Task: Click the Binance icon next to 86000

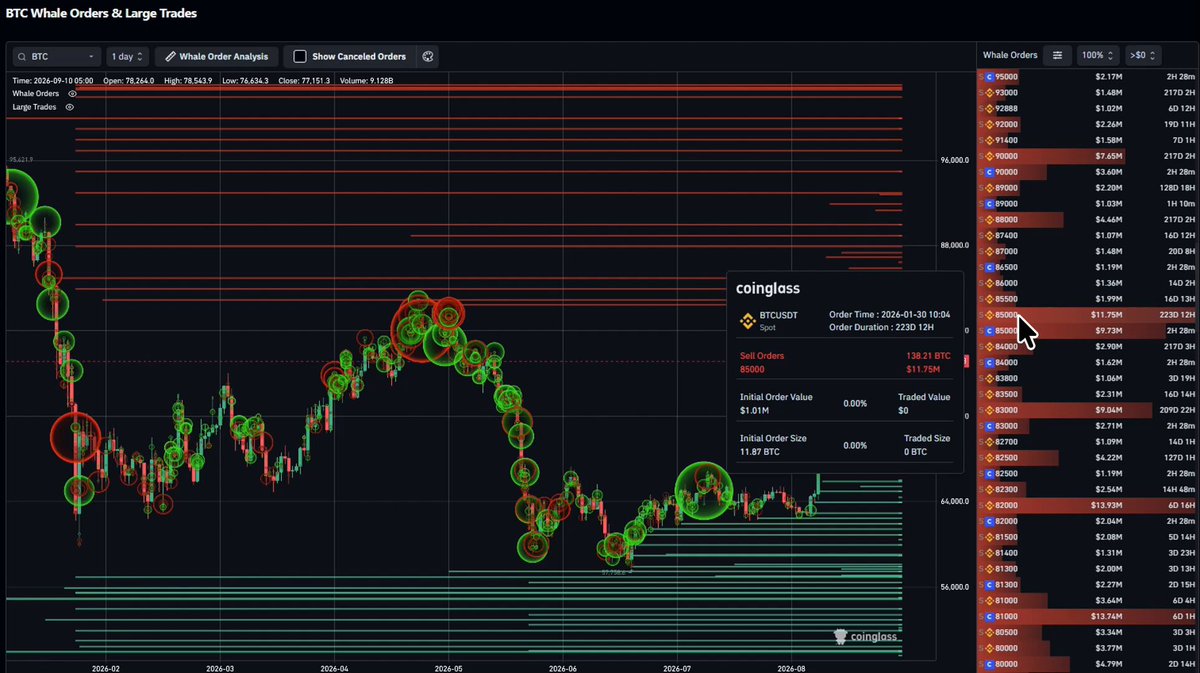Action: 990,283
